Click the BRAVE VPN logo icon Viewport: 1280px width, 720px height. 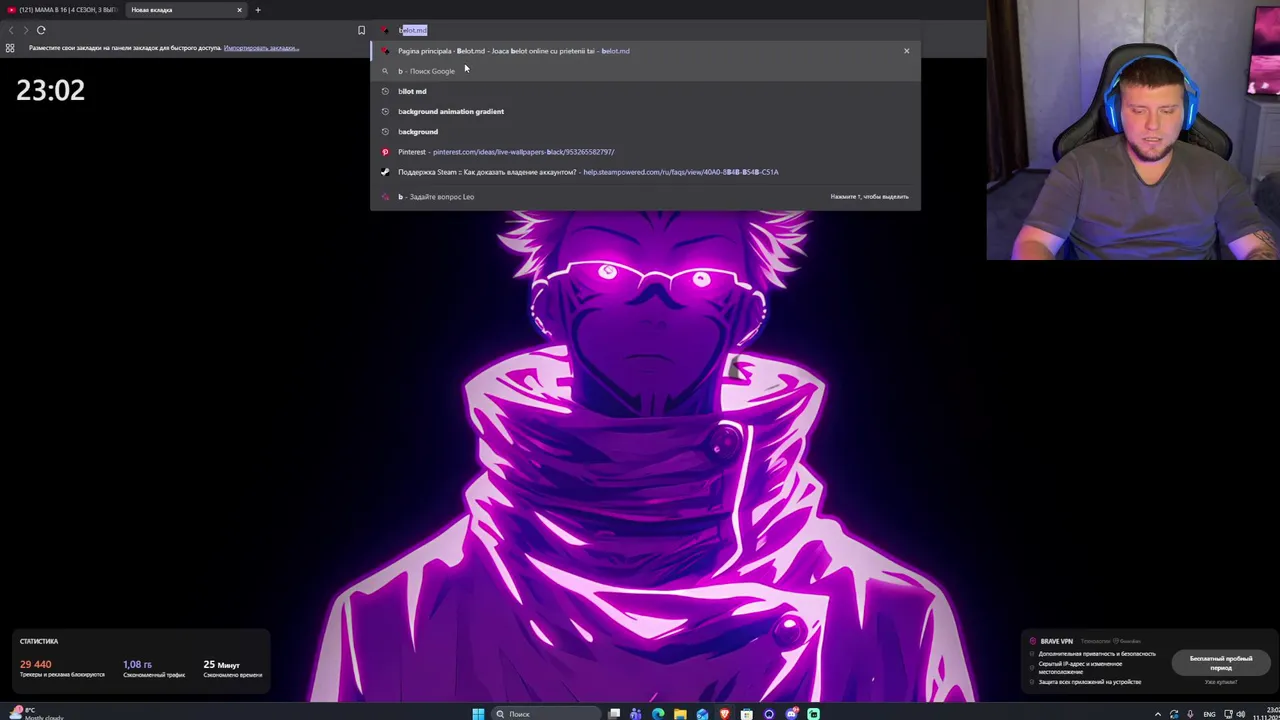pyautogui.click(x=1033, y=641)
